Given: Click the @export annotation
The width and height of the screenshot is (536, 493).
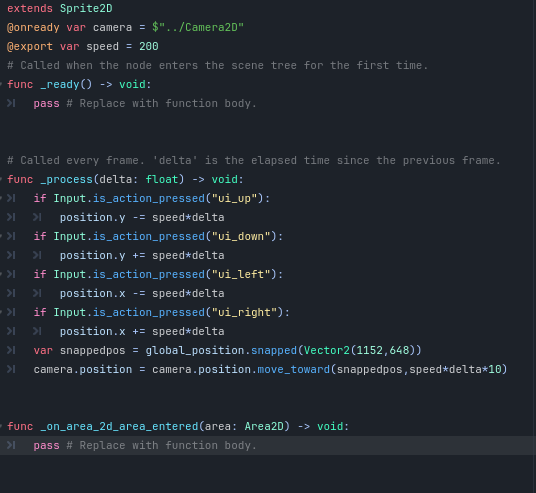Looking at the screenshot, I should (x=30, y=46).
